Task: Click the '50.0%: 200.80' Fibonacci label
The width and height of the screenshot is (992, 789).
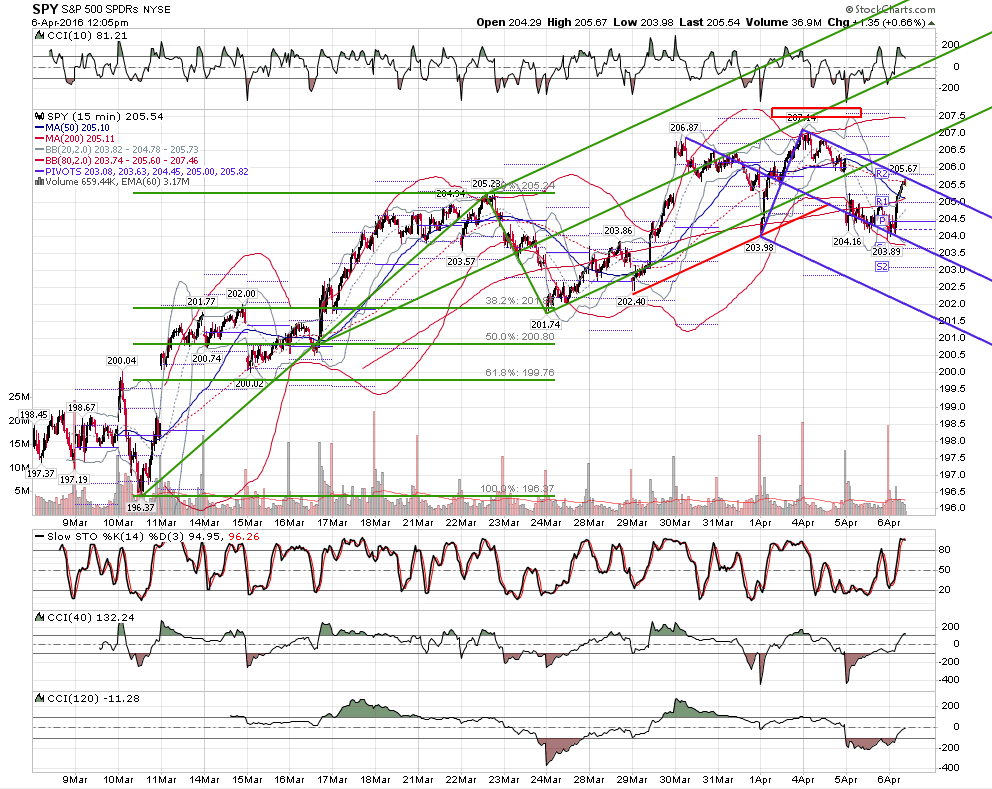Action: coord(519,337)
